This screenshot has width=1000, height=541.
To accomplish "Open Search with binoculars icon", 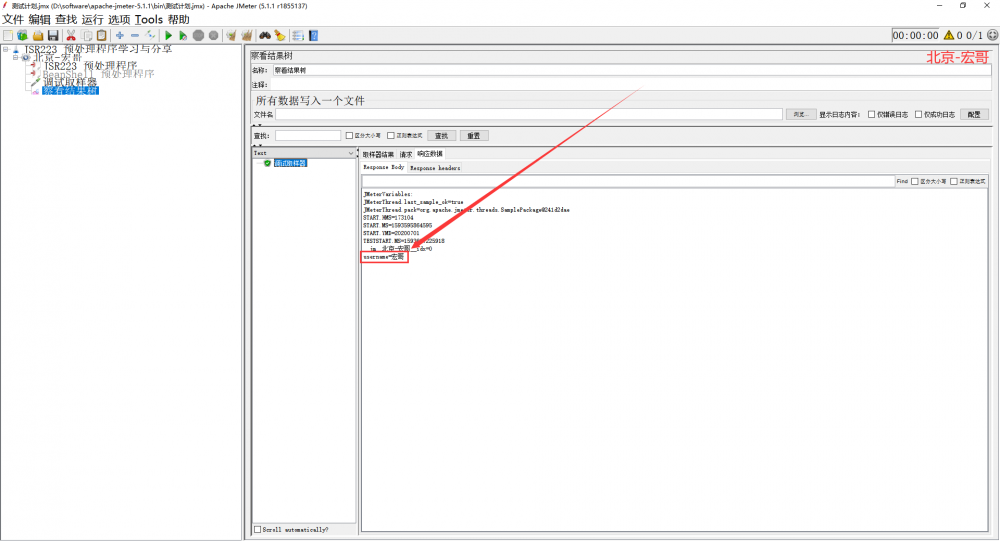I will tap(265, 36).
